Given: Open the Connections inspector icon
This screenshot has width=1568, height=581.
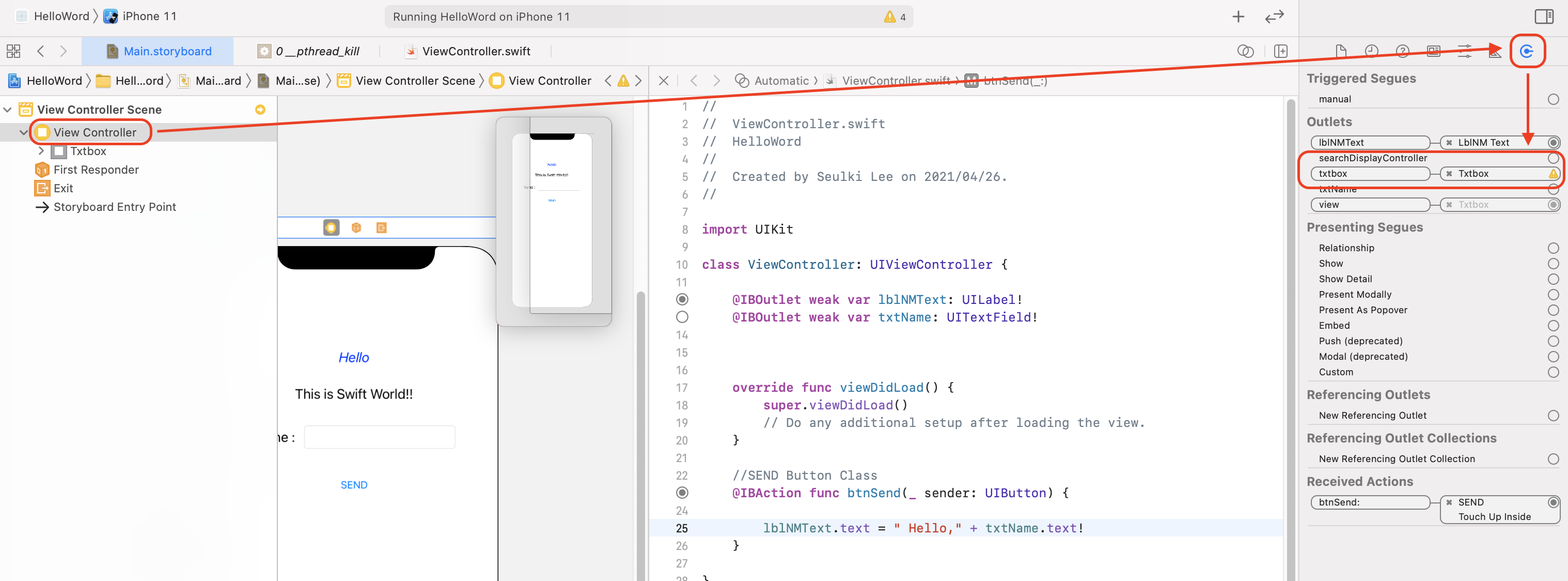Looking at the screenshot, I should (x=1526, y=51).
